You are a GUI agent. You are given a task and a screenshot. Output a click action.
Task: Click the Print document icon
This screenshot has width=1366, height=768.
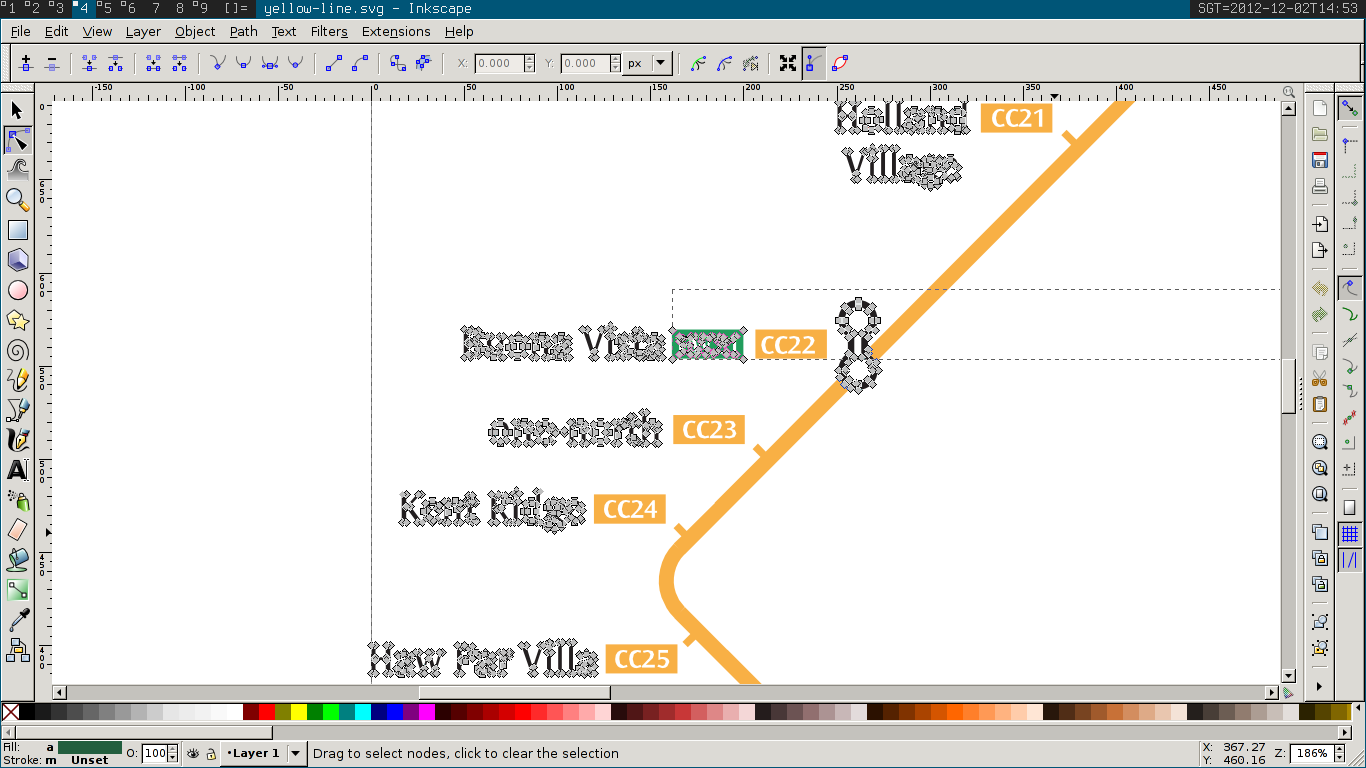[x=1319, y=187]
